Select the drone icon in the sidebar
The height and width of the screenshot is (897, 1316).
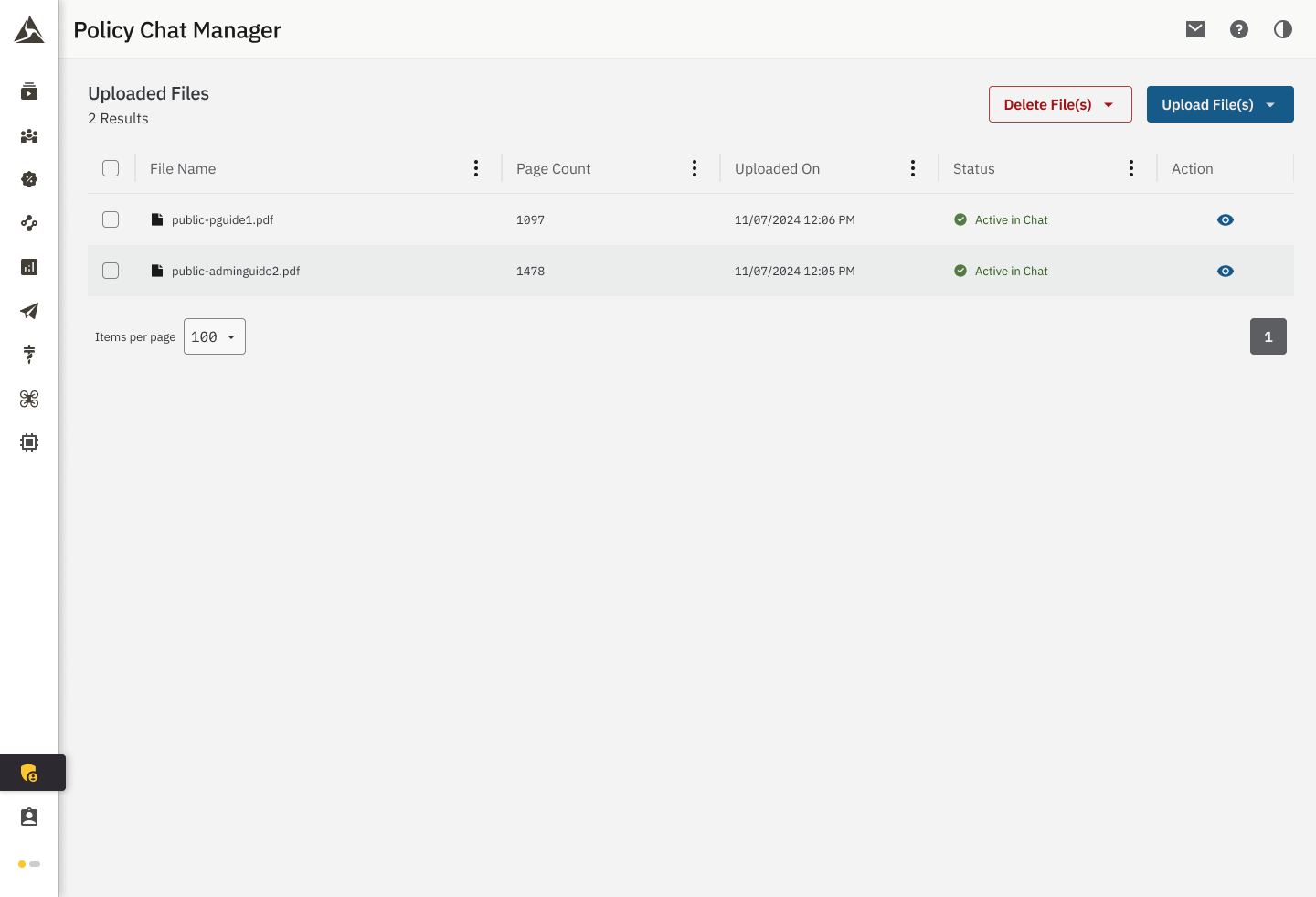tap(28, 399)
